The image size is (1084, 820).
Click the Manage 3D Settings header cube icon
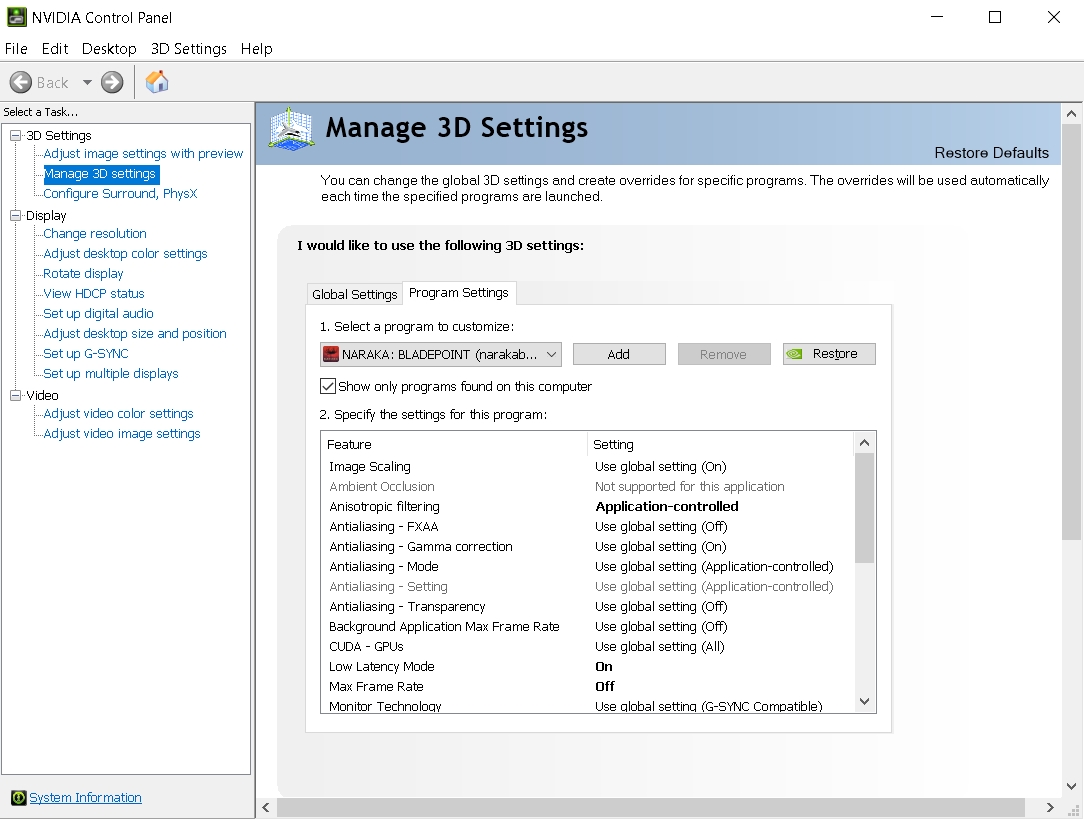point(292,130)
